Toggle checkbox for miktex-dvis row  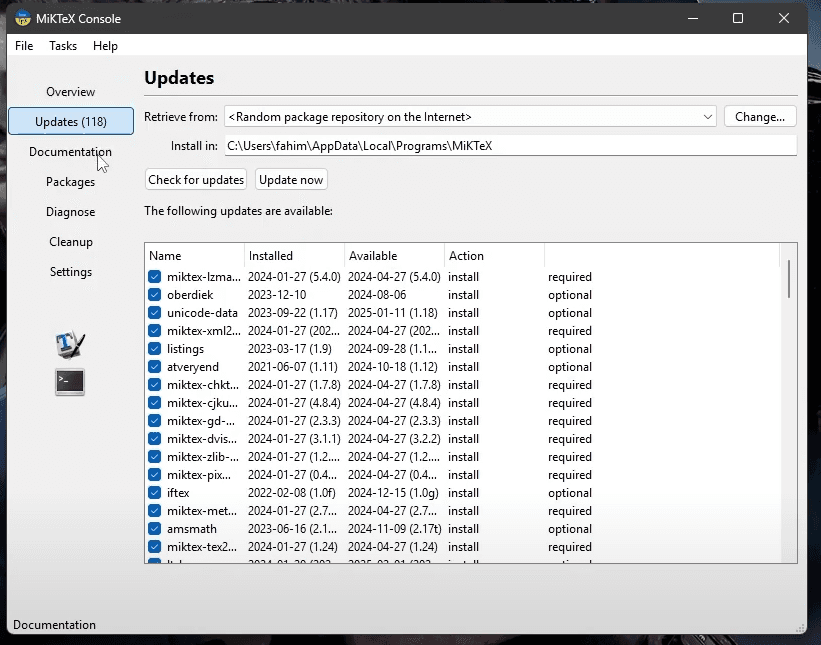coord(154,439)
